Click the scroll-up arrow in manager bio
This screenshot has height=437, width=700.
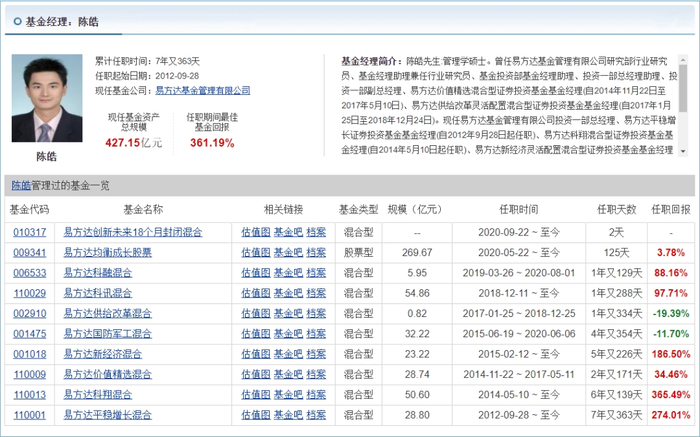coord(683,59)
